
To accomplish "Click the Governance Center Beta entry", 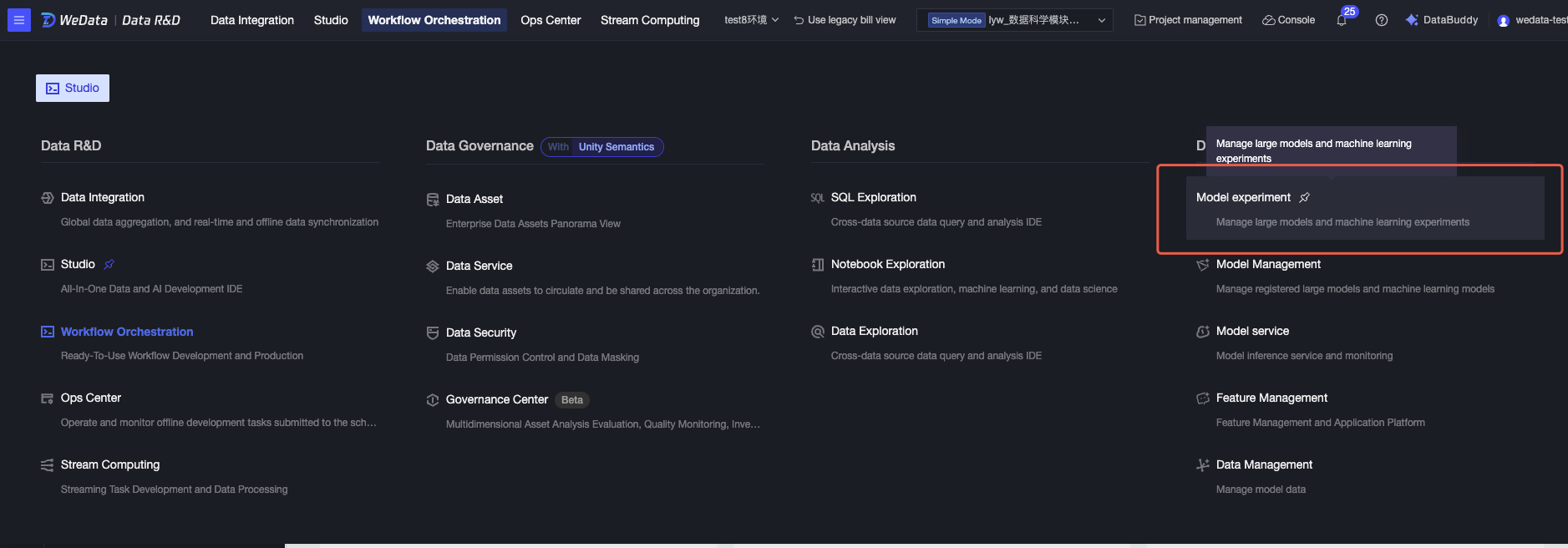I will coord(497,399).
